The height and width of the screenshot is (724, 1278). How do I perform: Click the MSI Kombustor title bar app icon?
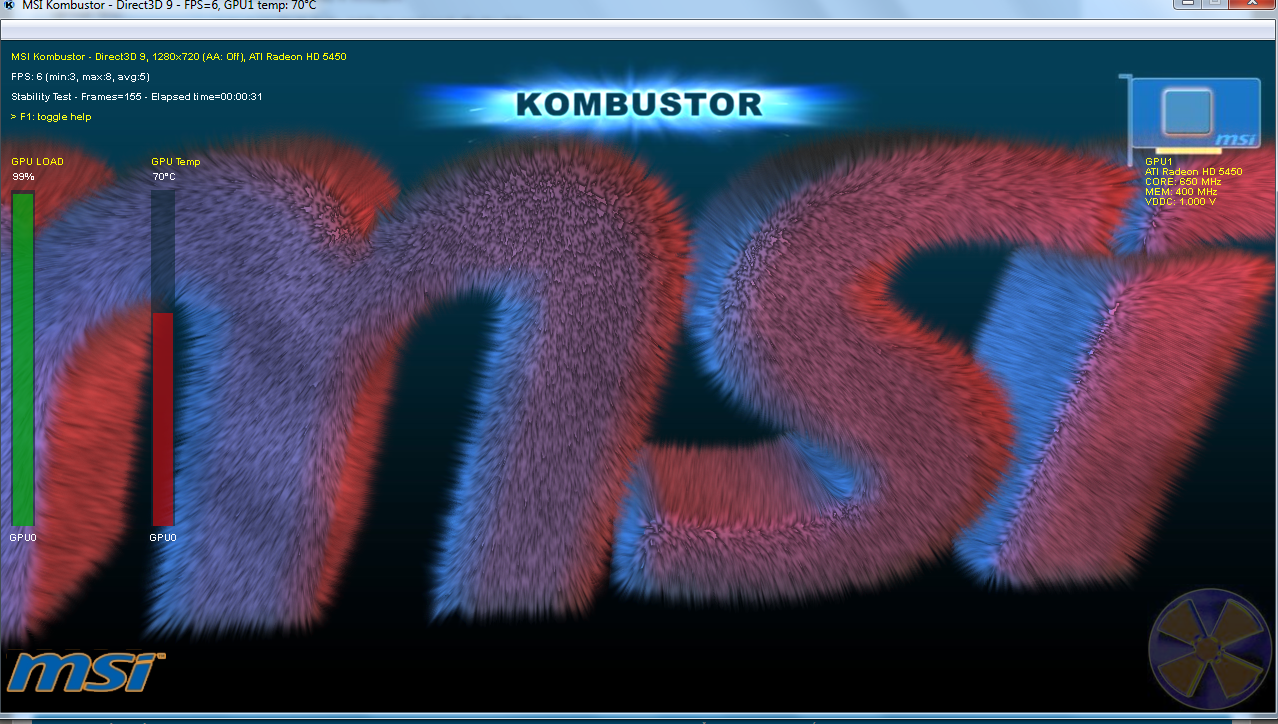tap(10, 6)
